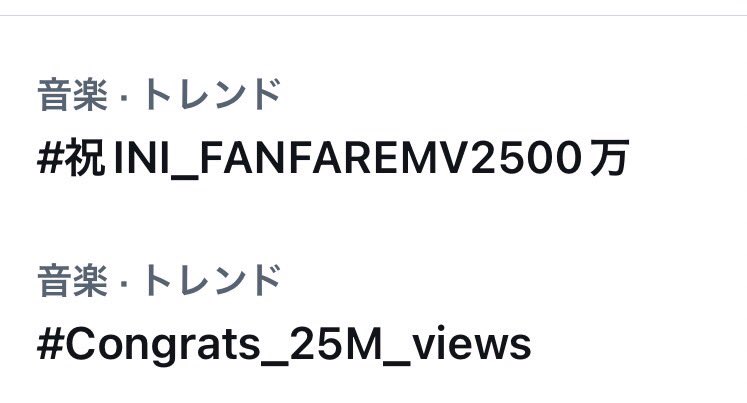Click the word views in the second hashtag
This screenshot has width=747, height=403.
coord(471,344)
